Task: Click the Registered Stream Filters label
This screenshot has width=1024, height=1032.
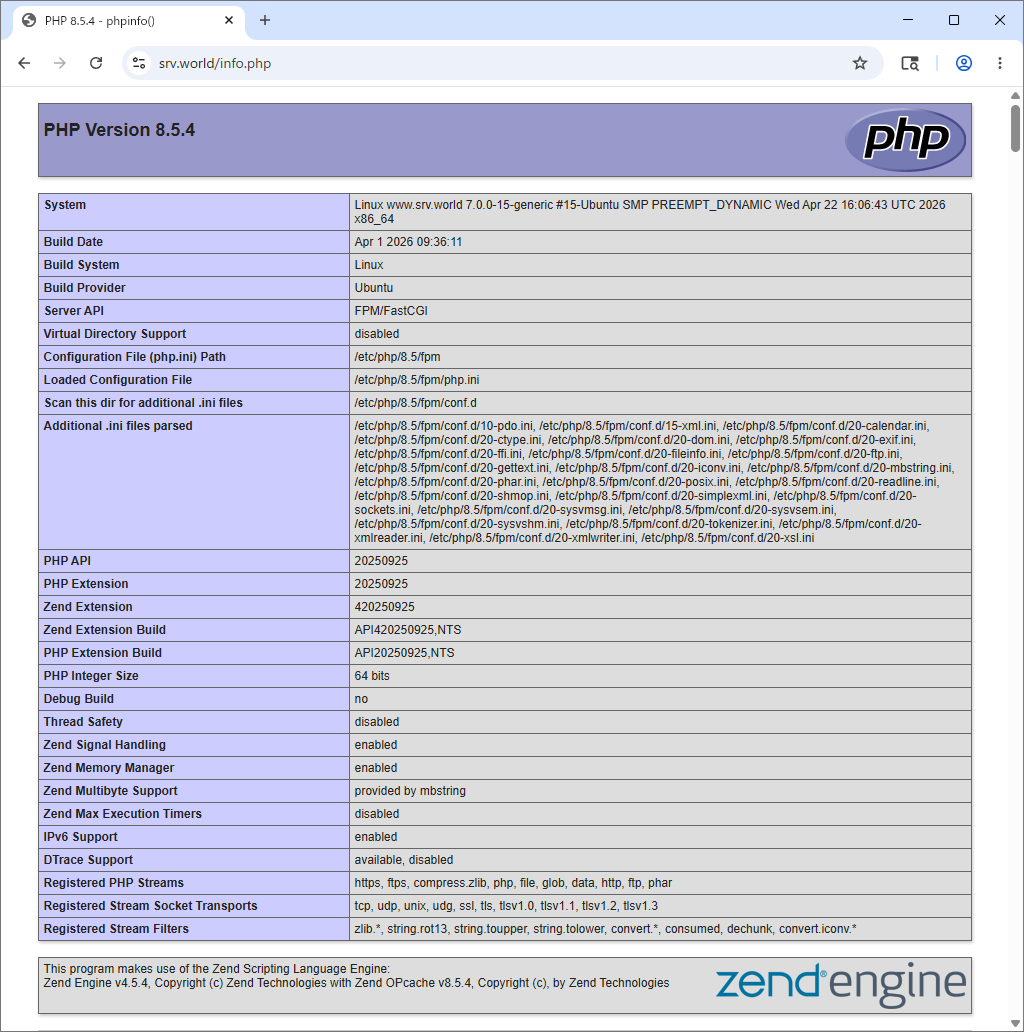Action: [x=116, y=929]
